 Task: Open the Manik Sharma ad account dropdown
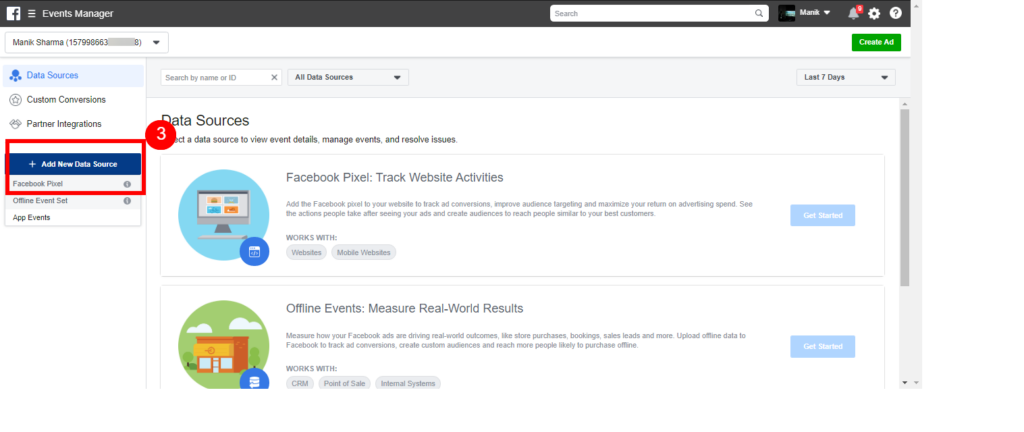pos(86,42)
